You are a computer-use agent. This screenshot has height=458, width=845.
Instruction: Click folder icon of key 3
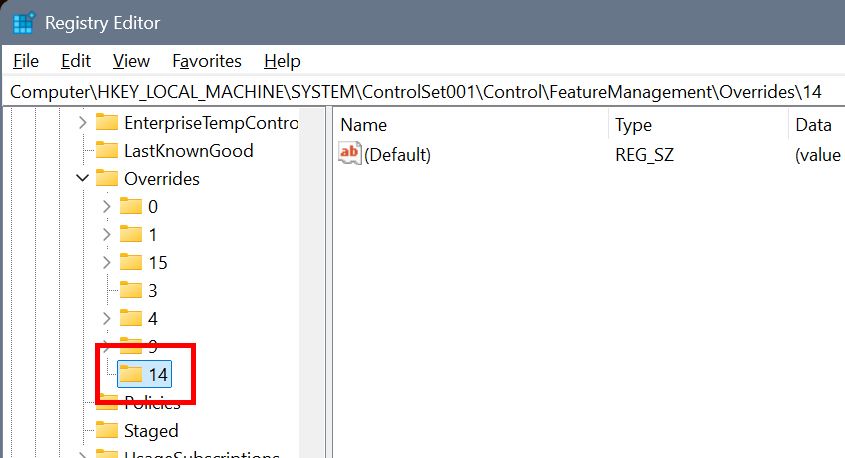130,290
